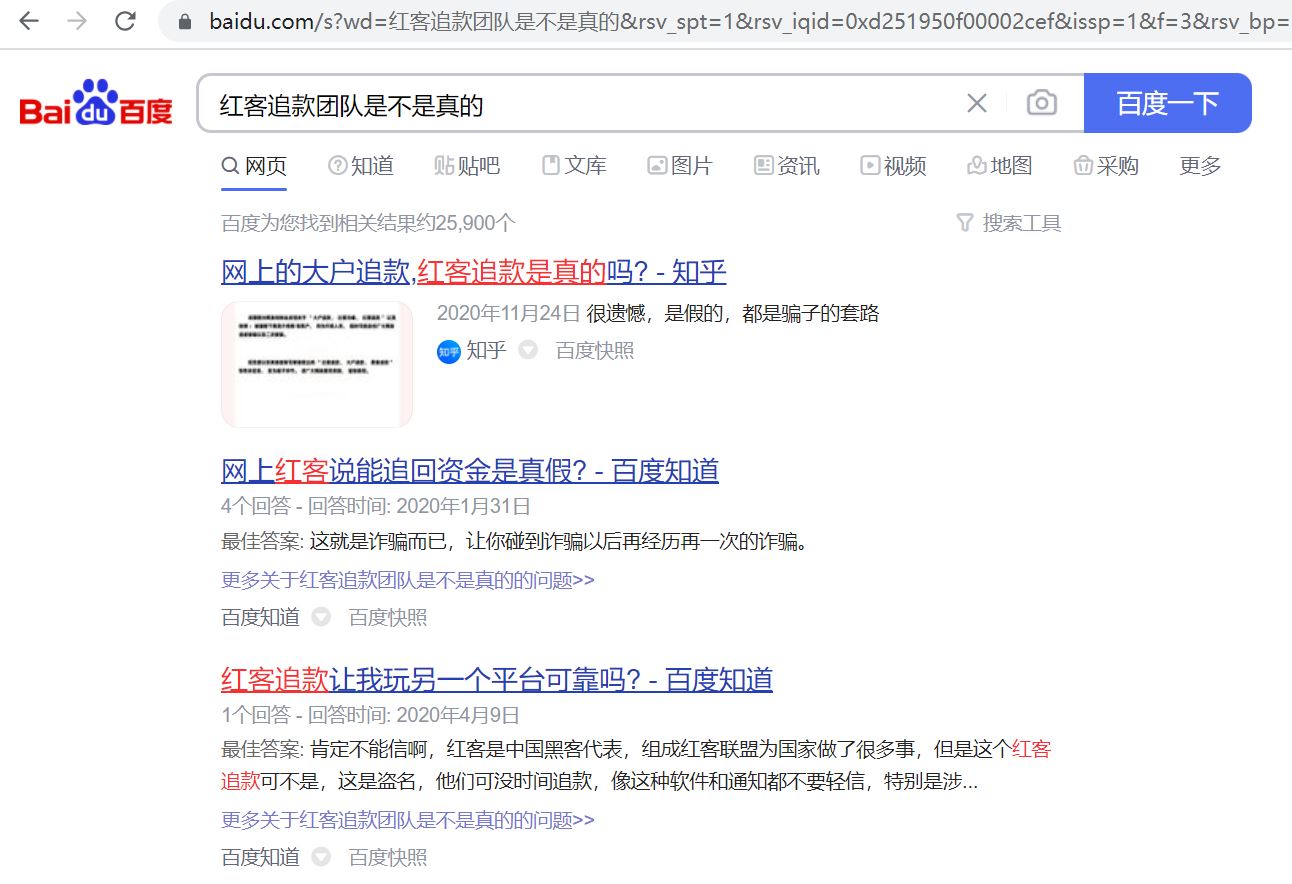Open the 采购 tab
This screenshot has height=884, width=1292.
coord(1106,166)
